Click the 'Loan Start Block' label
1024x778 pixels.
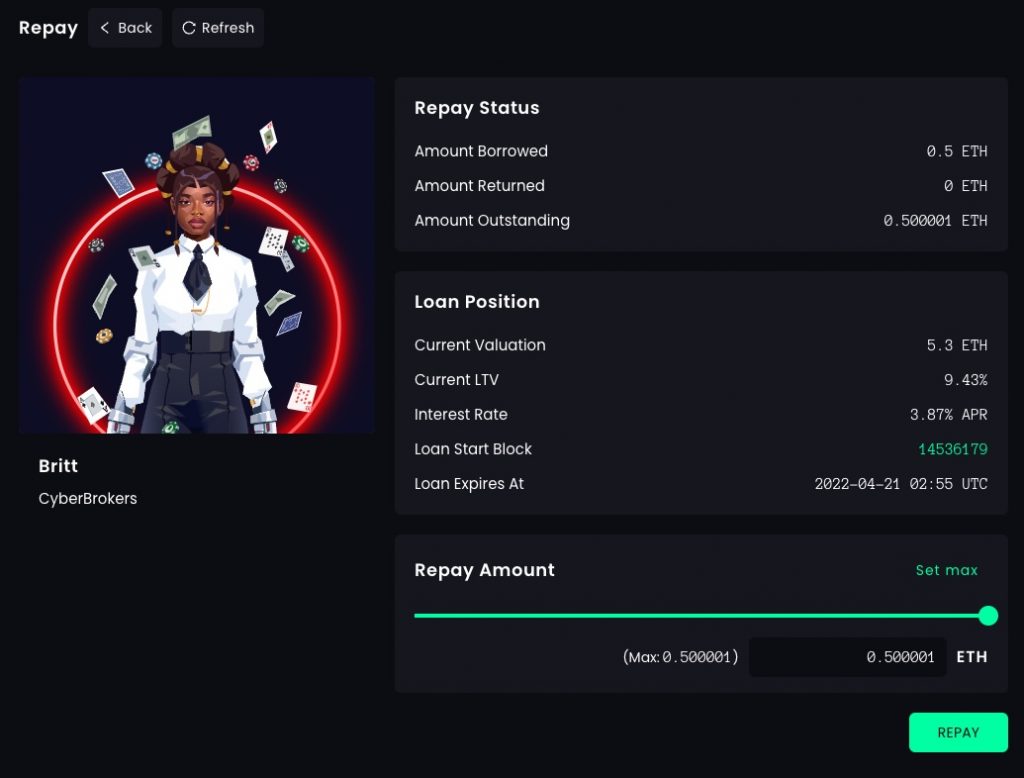473,449
